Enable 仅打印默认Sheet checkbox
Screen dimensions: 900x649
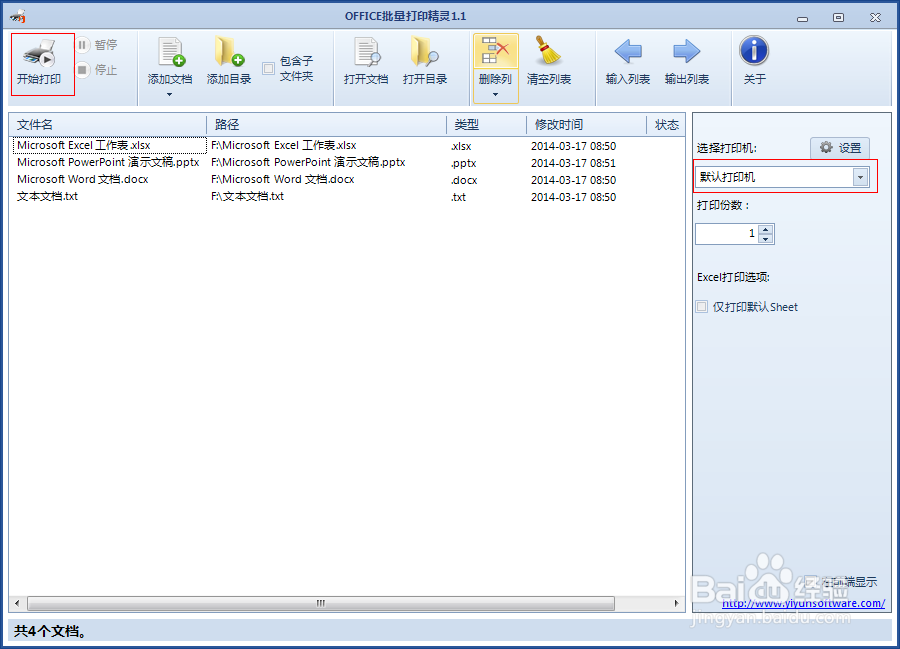701,307
